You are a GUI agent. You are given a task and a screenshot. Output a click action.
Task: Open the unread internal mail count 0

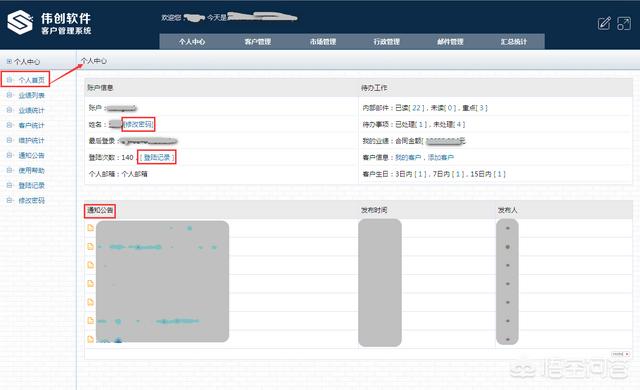tap(451, 108)
